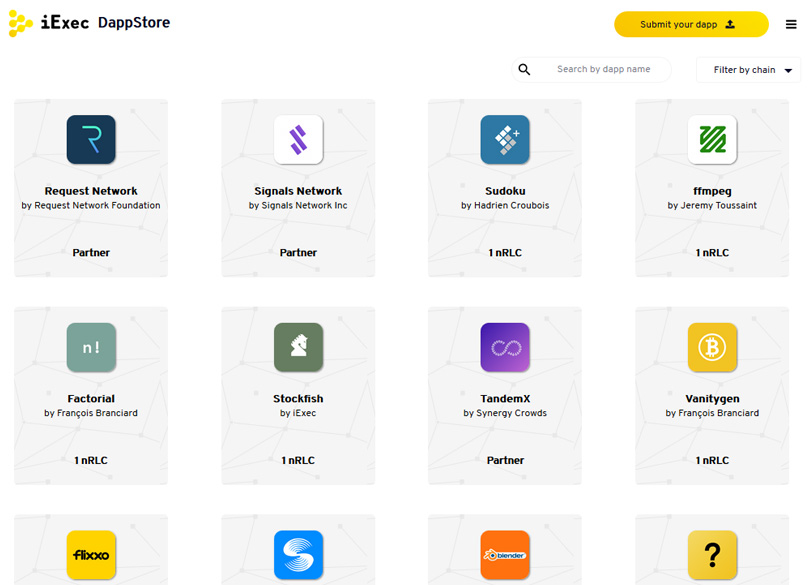The image size is (808, 585).
Task: Open the Sudoku title link
Action: point(505,191)
